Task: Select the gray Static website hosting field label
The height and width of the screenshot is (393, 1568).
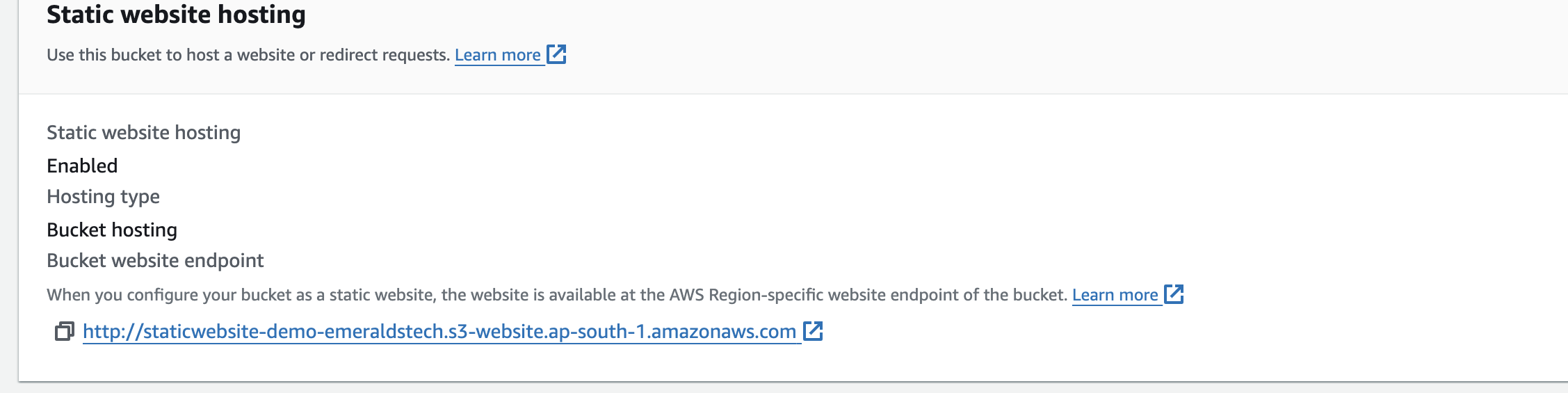Action: (x=143, y=132)
